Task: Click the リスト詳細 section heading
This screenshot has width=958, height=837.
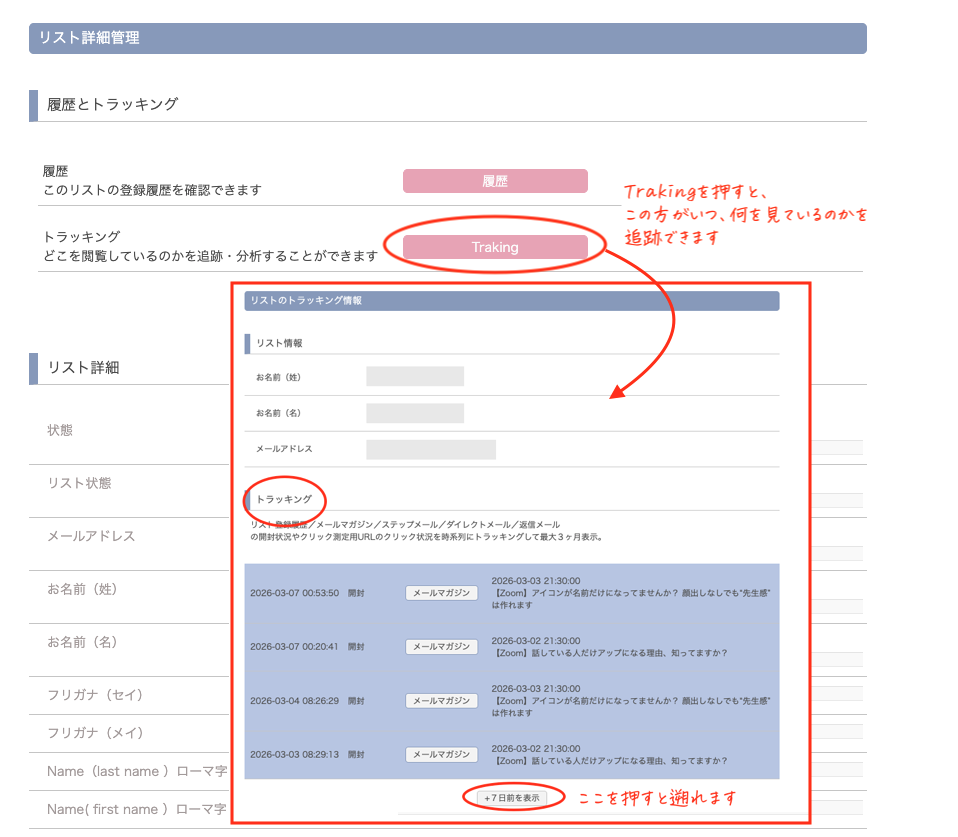Action: coord(83,367)
